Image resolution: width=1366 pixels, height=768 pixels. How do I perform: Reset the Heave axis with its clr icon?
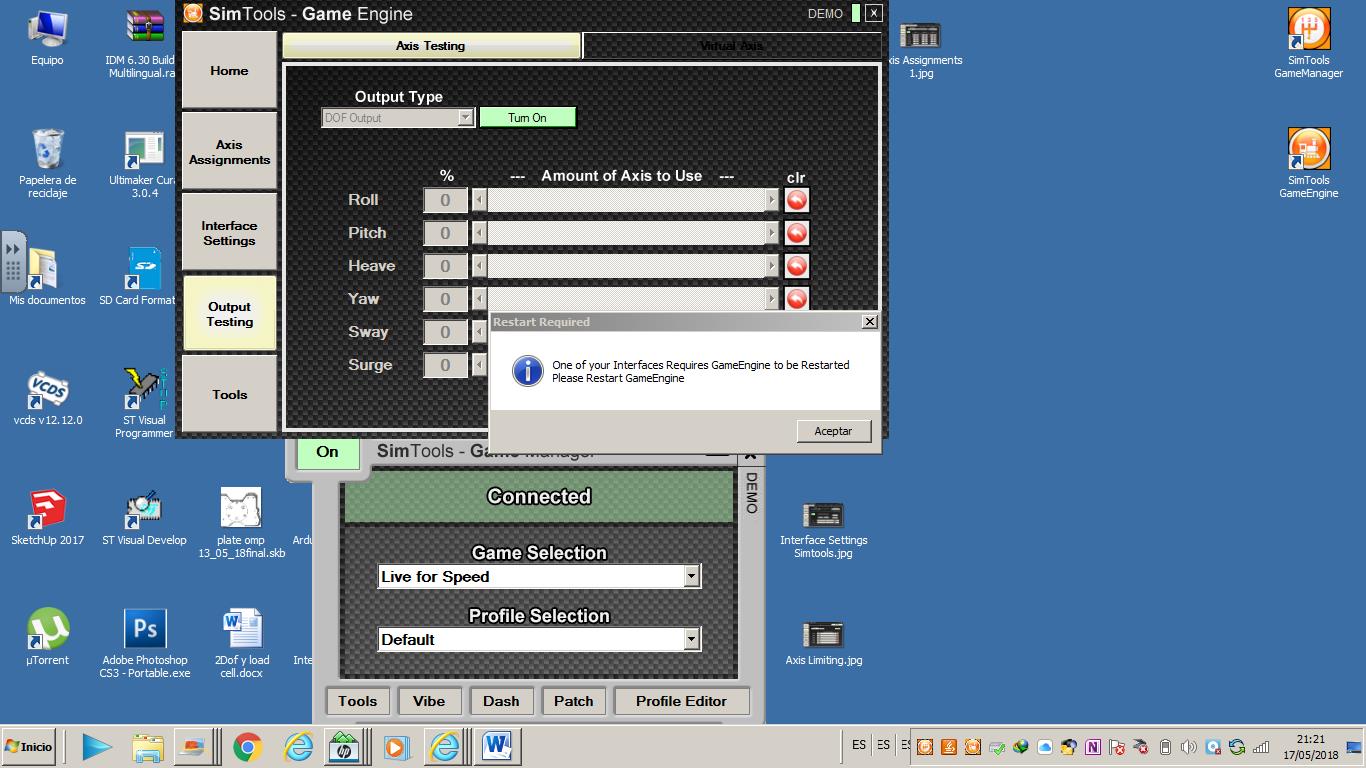click(x=796, y=266)
